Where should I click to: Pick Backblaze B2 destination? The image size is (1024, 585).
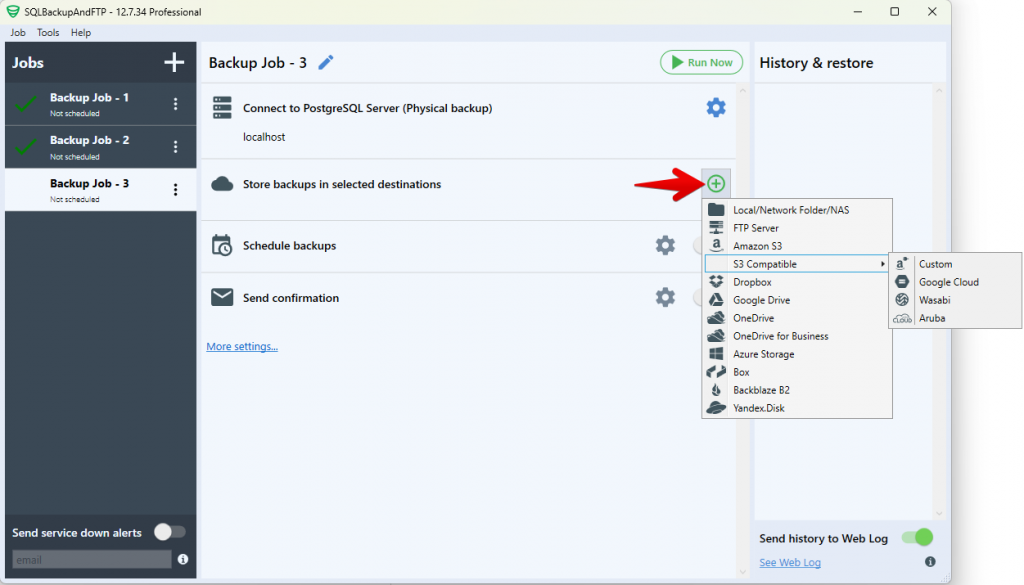pyautogui.click(x=797, y=390)
